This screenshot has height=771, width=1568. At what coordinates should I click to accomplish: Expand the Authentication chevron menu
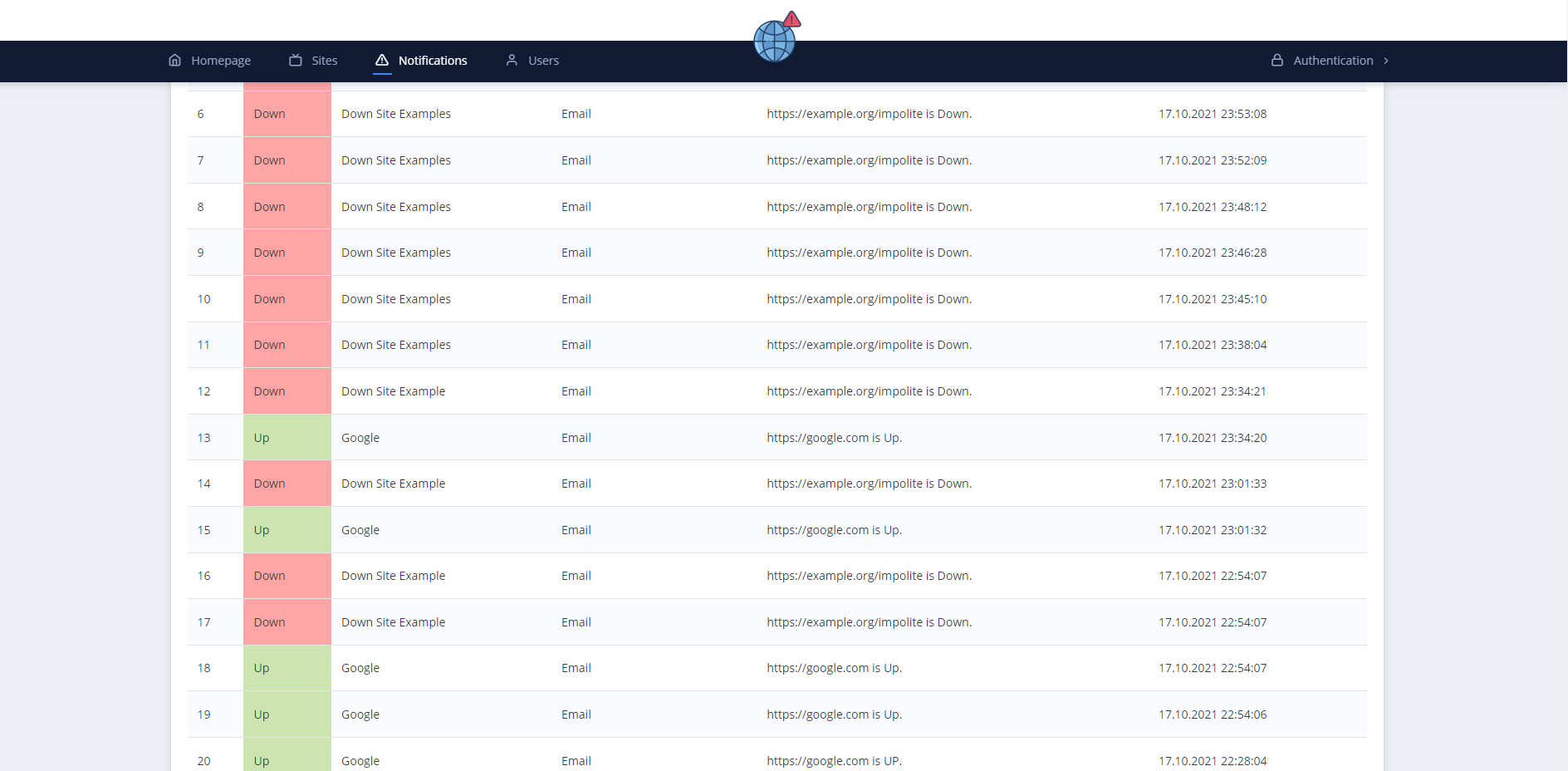tap(1385, 61)
